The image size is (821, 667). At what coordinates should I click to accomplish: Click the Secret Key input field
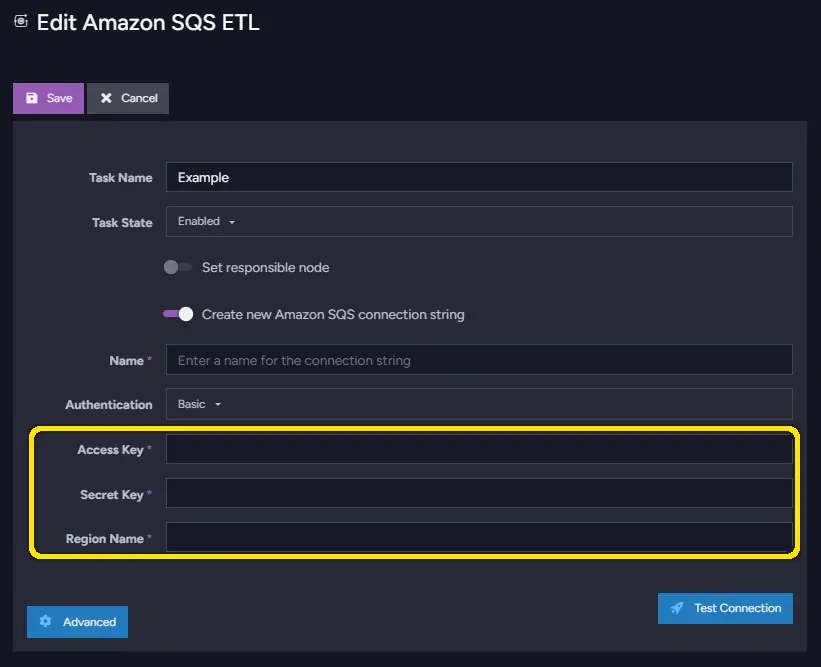pyautogui.click(x=479, y=493)
